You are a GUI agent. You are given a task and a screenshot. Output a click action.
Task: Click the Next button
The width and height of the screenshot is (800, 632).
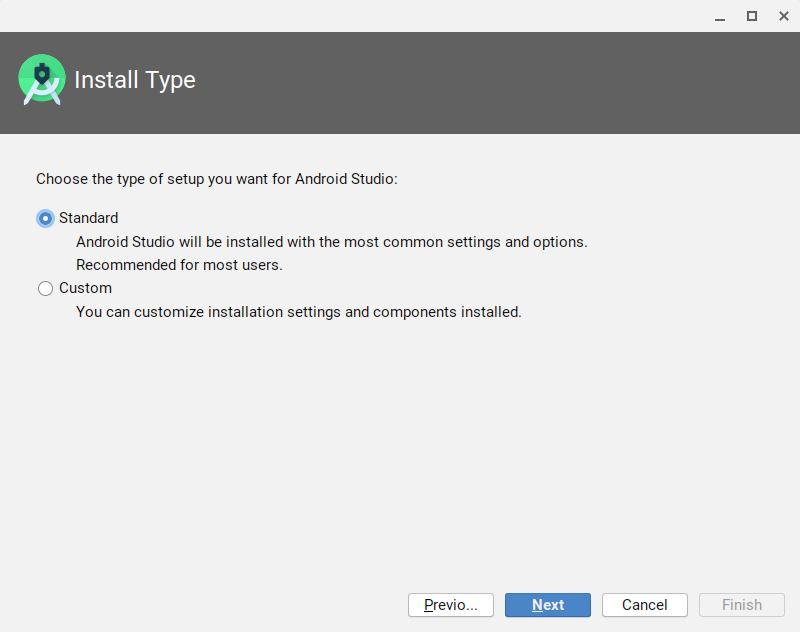(x=547, y=605)
